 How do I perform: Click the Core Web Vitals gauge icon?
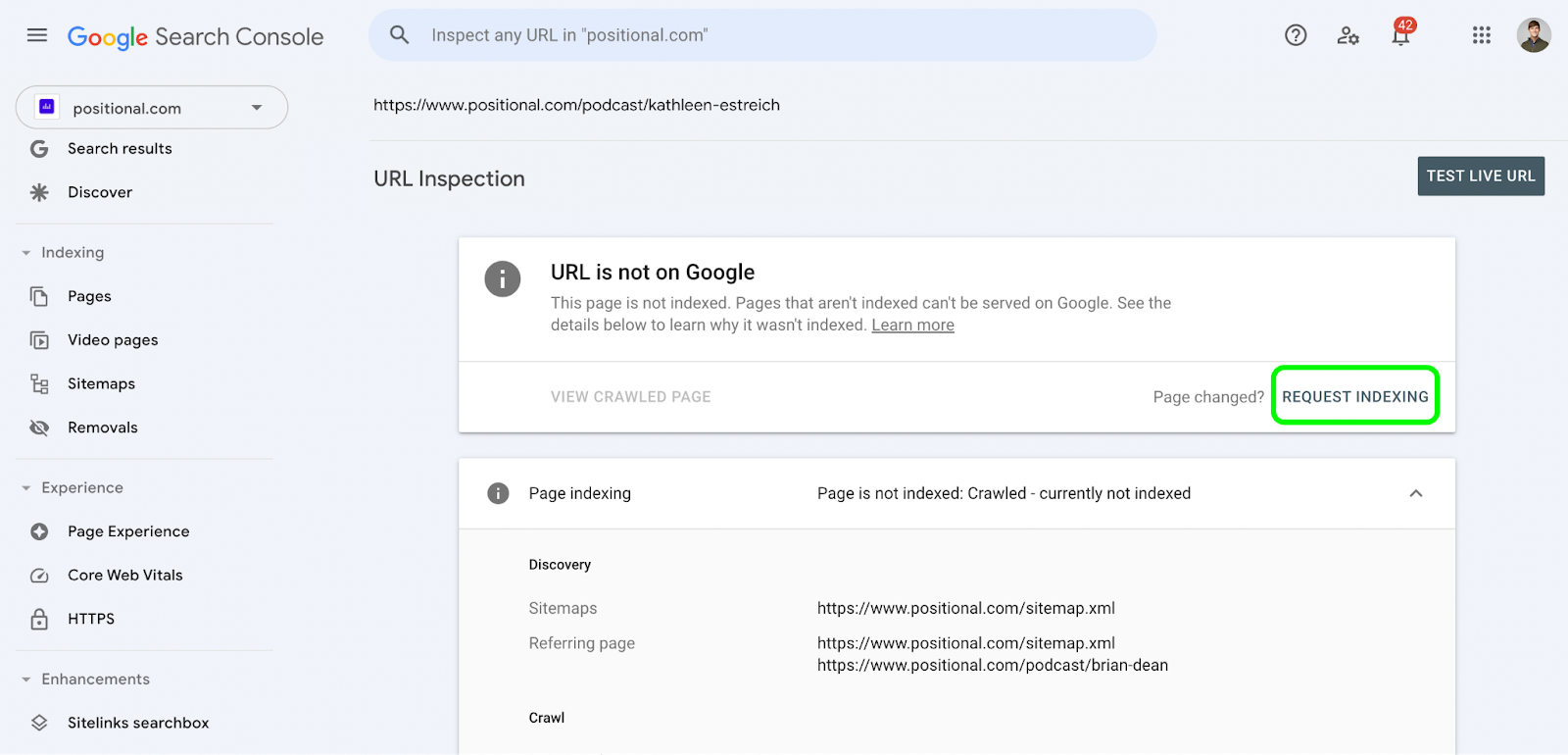[39, 576]
